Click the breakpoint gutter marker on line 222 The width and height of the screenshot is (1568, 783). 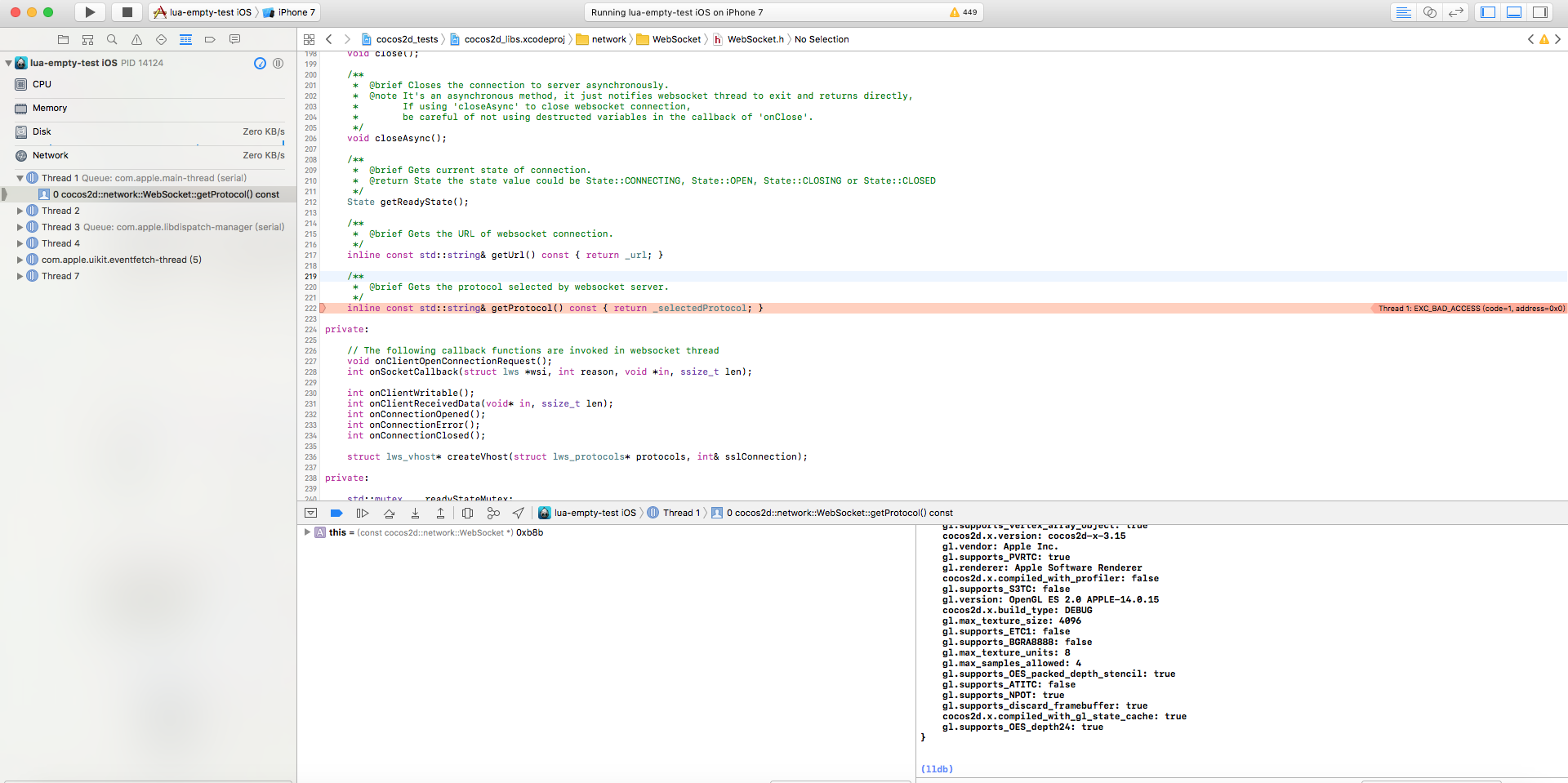coord(323,309)
